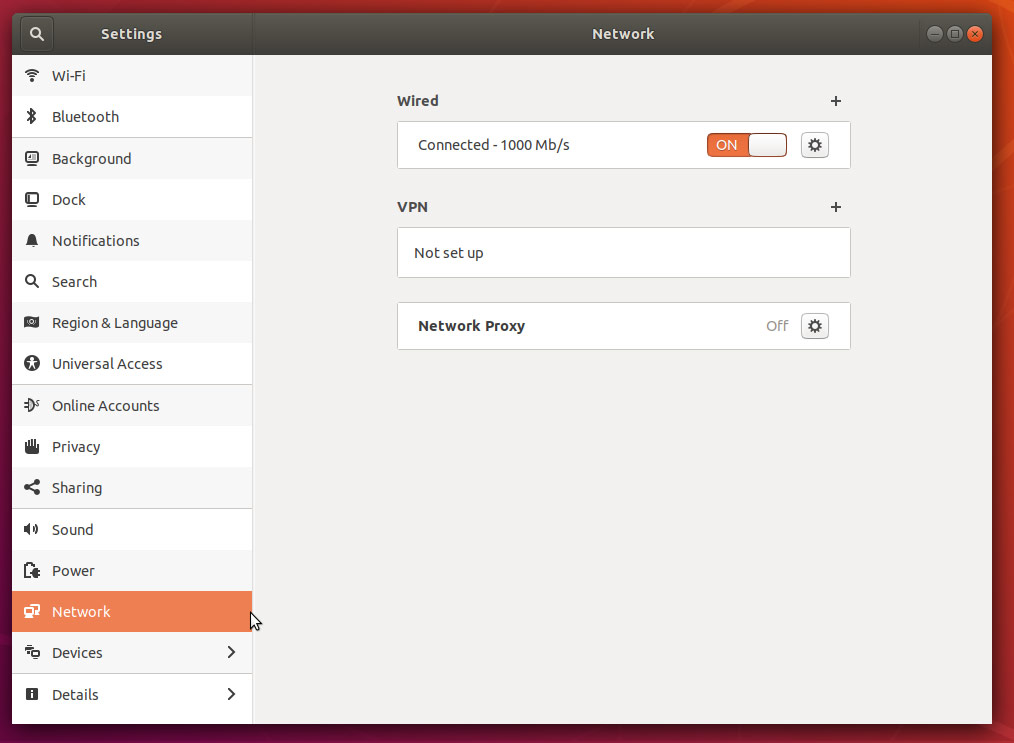Image resolution: width=1014 pixels, height=743 pixels.
Task: Click the Search magnifier icon in sidebar list
Action: [x=32, y=281]
